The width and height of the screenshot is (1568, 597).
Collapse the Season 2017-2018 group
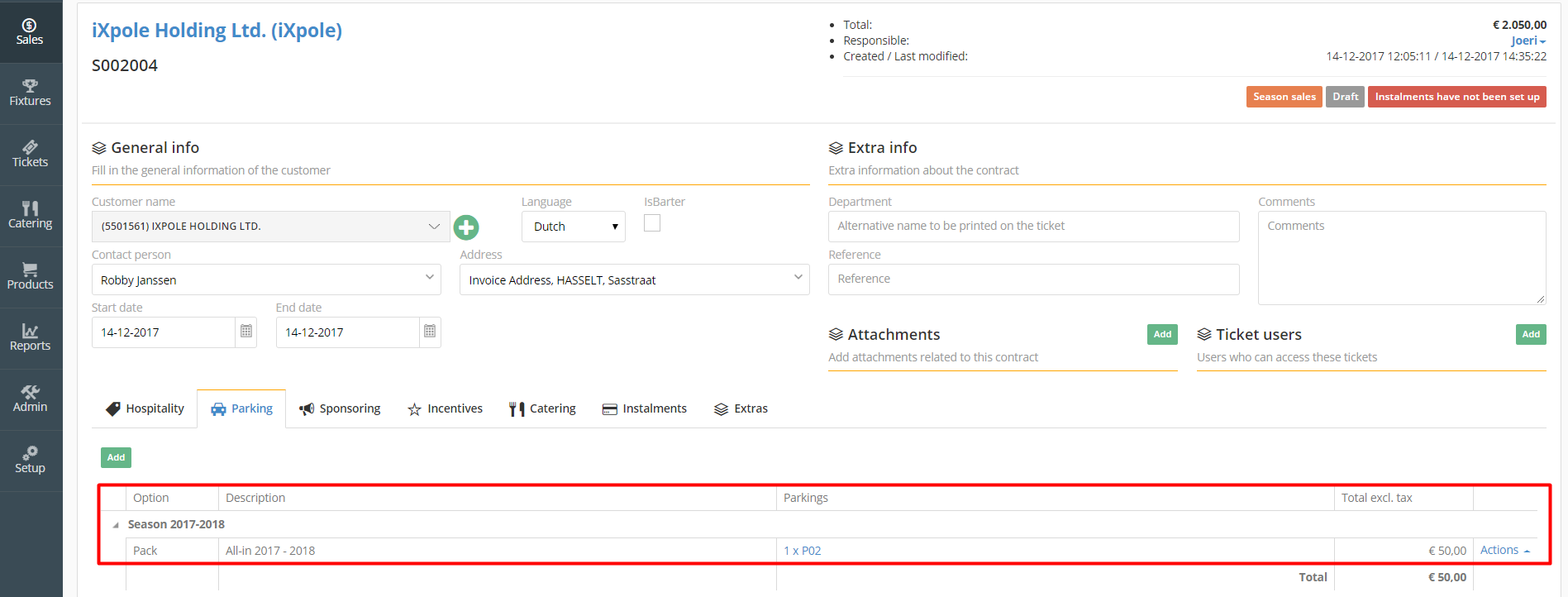116,524
